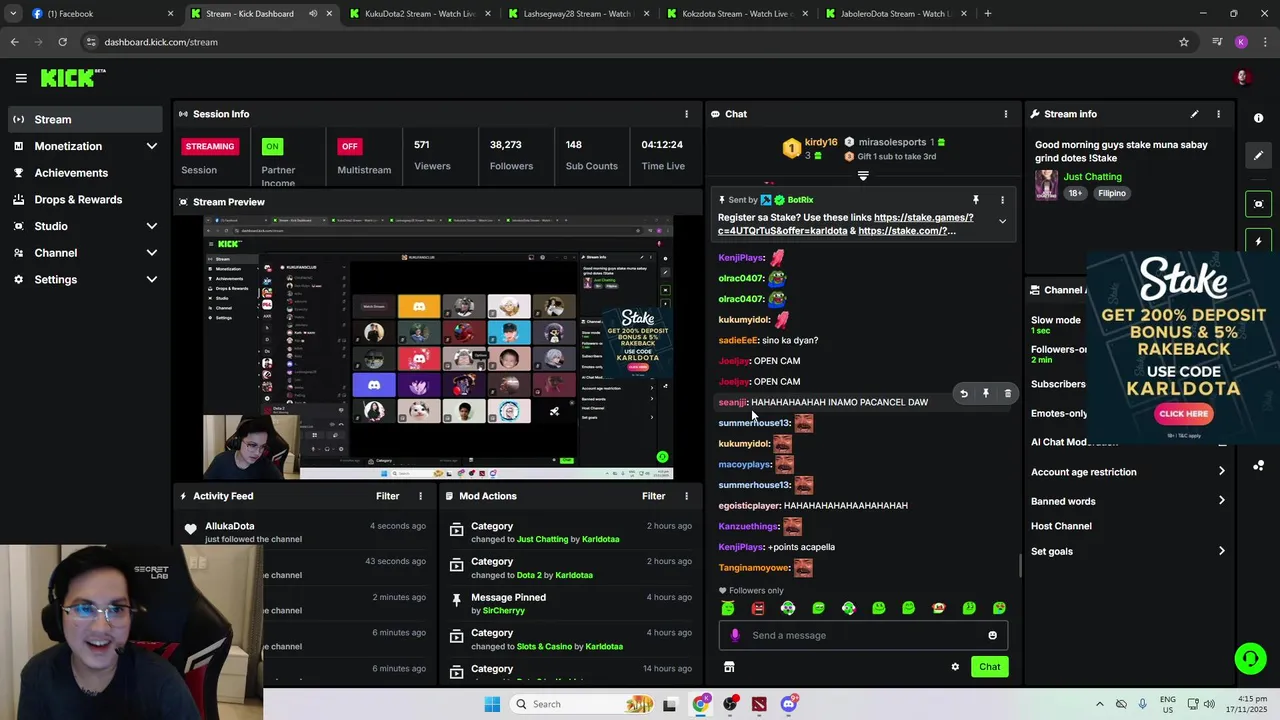Open the browser tab list dropdown
The image size is (1280, 720).
coord(13,14)
